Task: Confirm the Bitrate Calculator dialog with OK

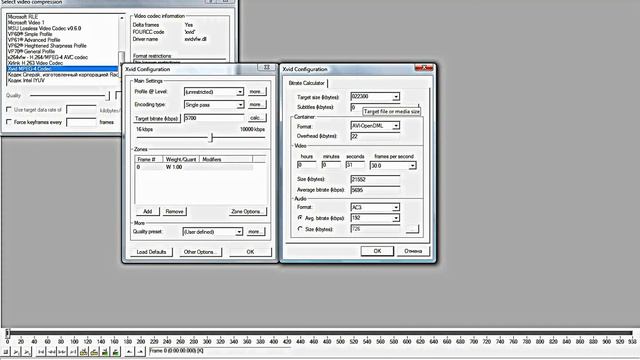Action: tap(377, 251)
